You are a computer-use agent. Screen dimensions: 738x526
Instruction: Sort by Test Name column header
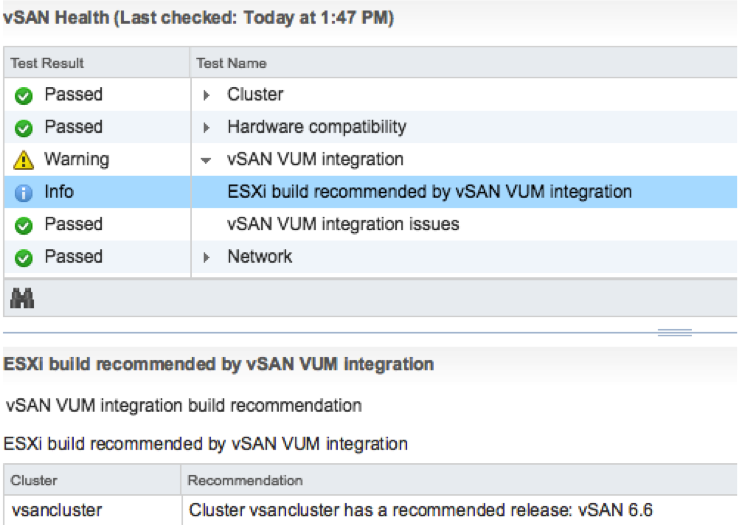[464, 63]
